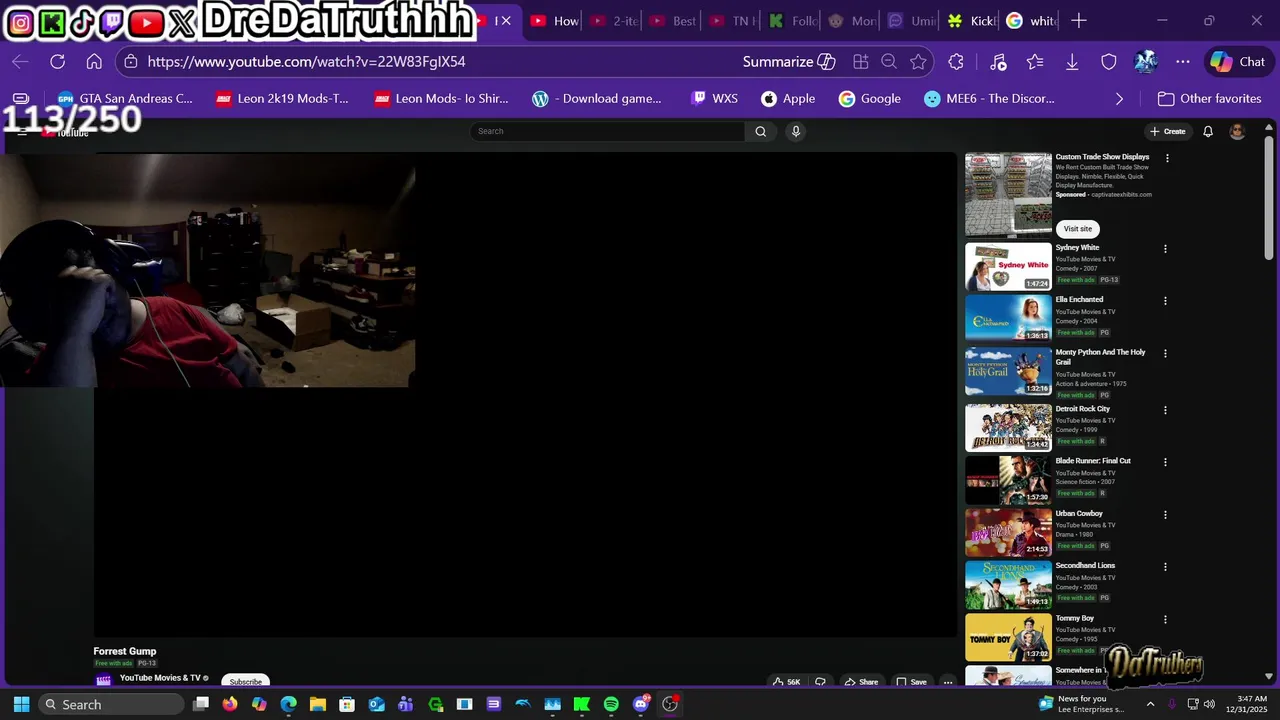This screenshot has height=720, width=1280.
Task: Click the Windows Start button
Action: tap(21, 704)
